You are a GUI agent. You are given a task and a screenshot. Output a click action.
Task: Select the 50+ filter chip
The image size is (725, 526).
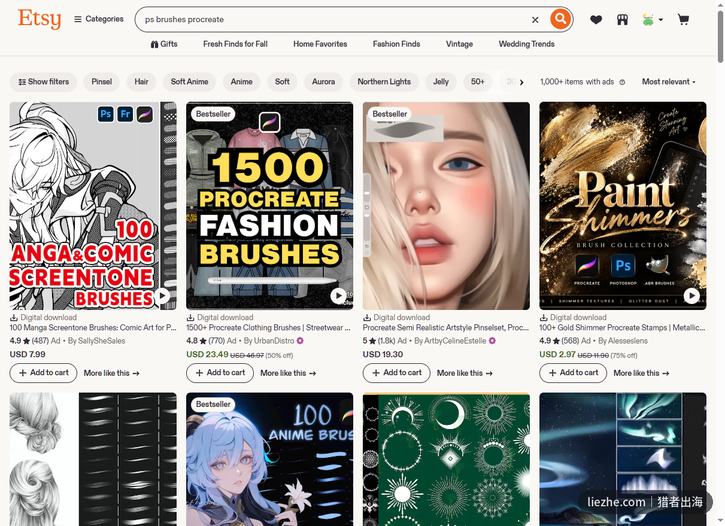(477, 82)
